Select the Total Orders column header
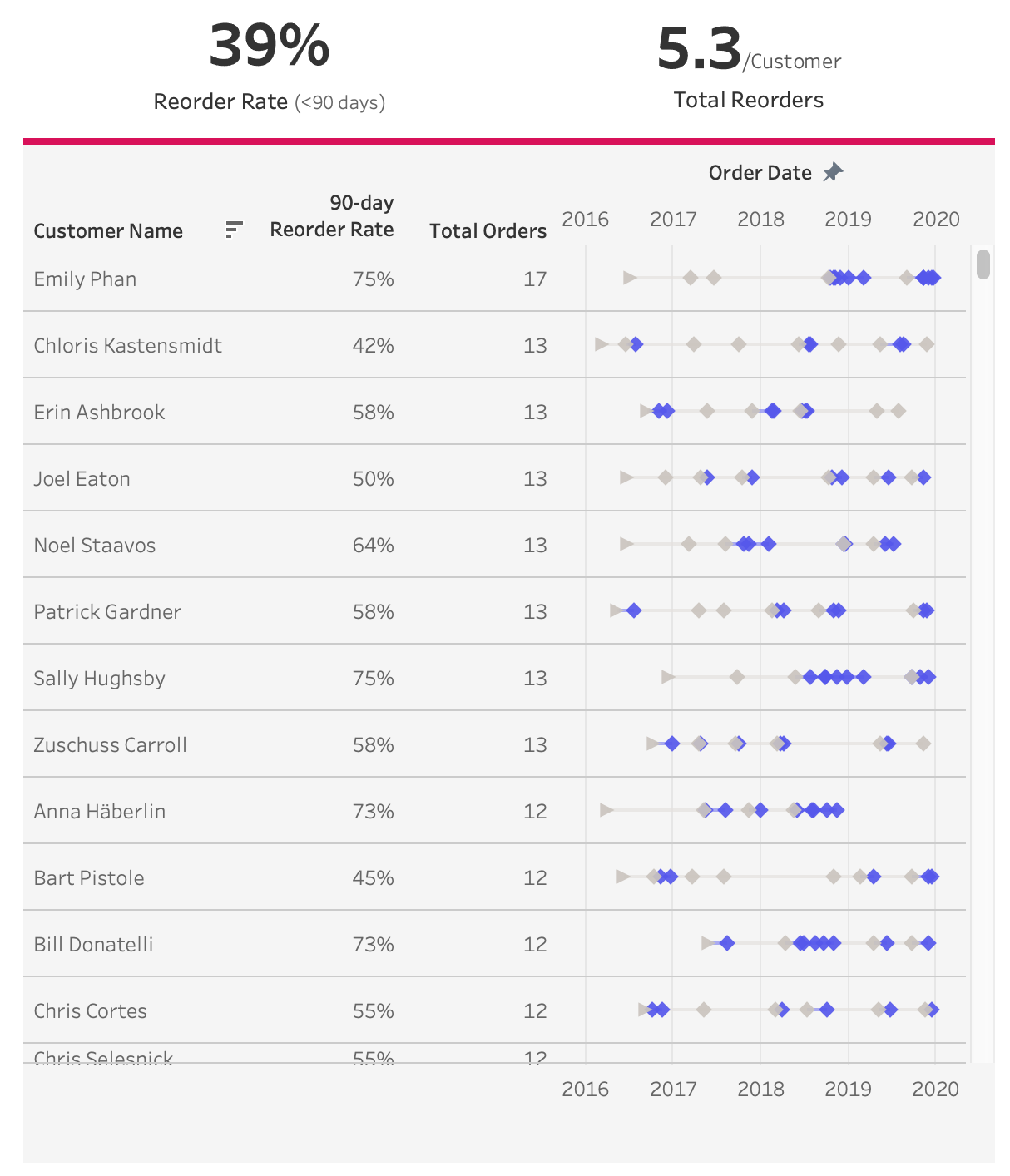1010x1176 pixels. coord(488,230)
